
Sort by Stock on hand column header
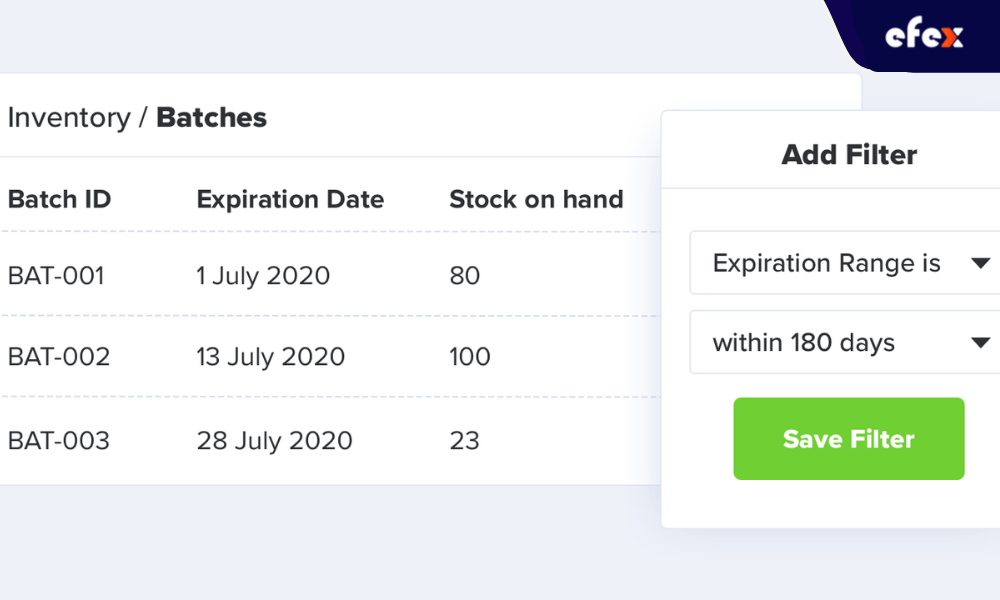pyautogui.click(x=536, y=200)
